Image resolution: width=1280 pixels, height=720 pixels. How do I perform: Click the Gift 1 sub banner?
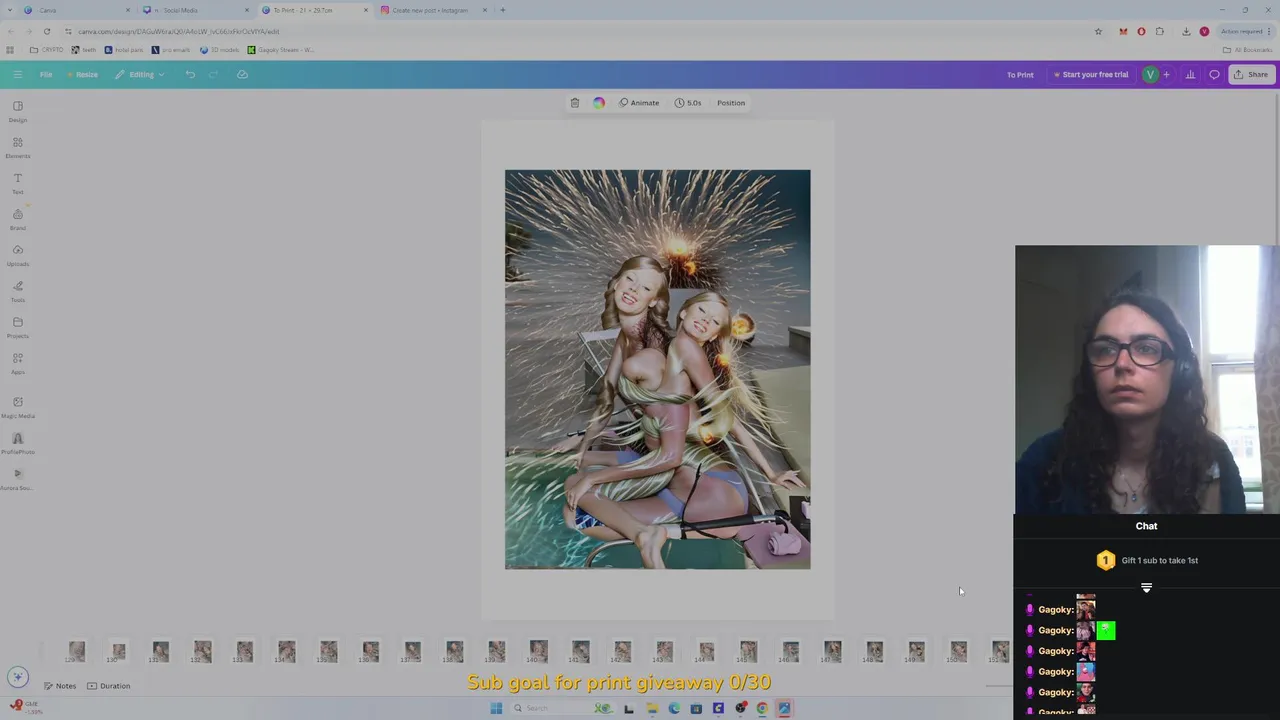(1147, 561)
